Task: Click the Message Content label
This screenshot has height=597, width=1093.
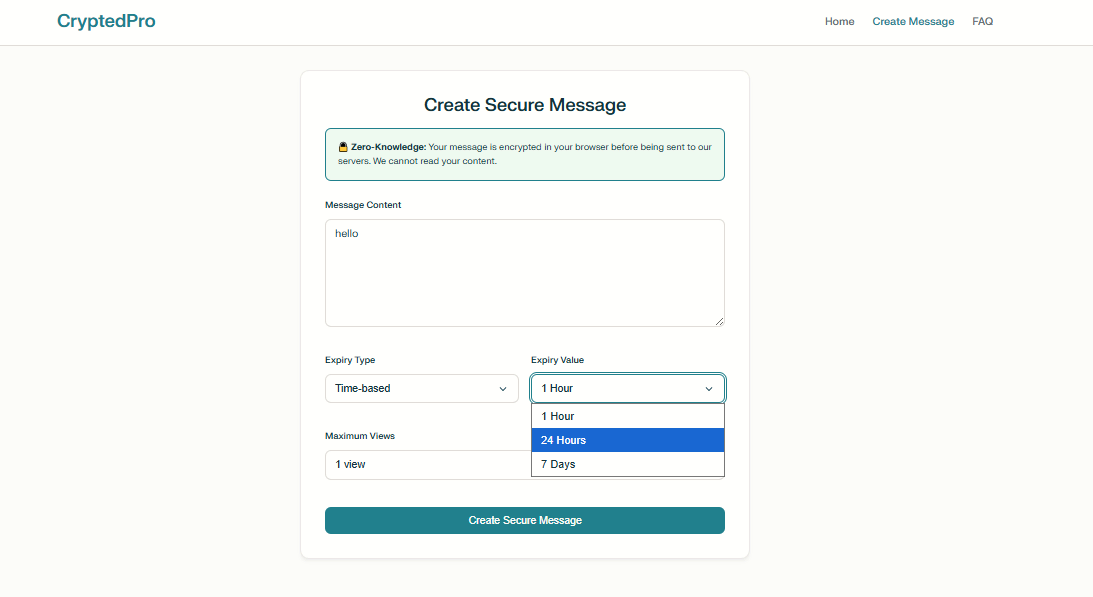Action: coord(363,205)
